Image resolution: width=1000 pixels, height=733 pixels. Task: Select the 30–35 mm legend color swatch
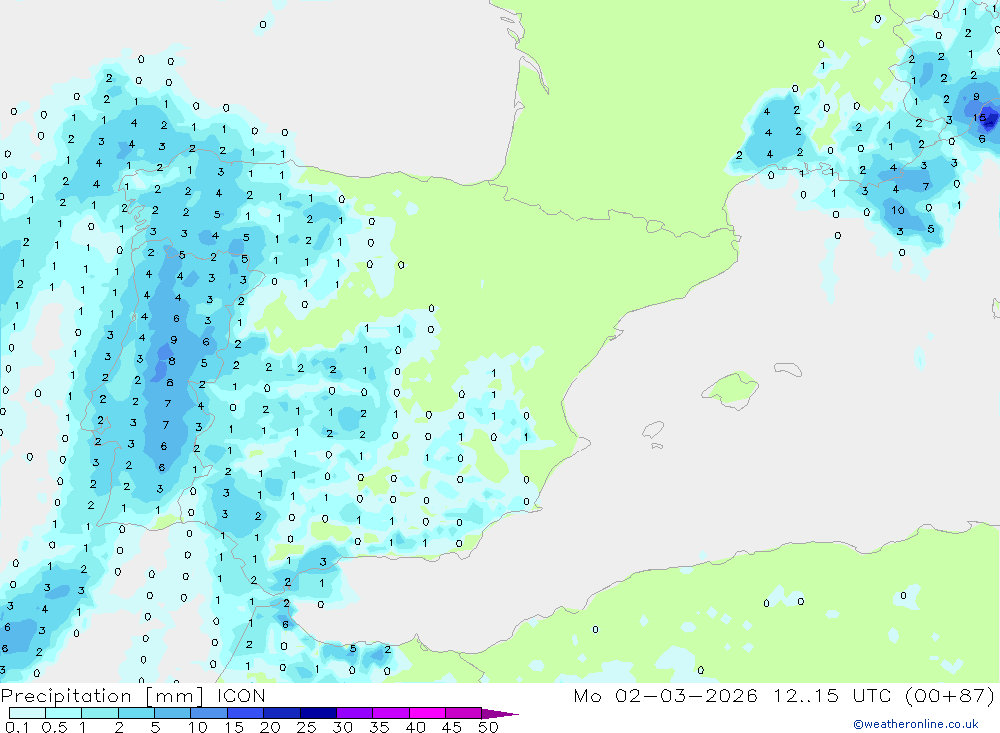pyautogui.click(x=355, y=713)
